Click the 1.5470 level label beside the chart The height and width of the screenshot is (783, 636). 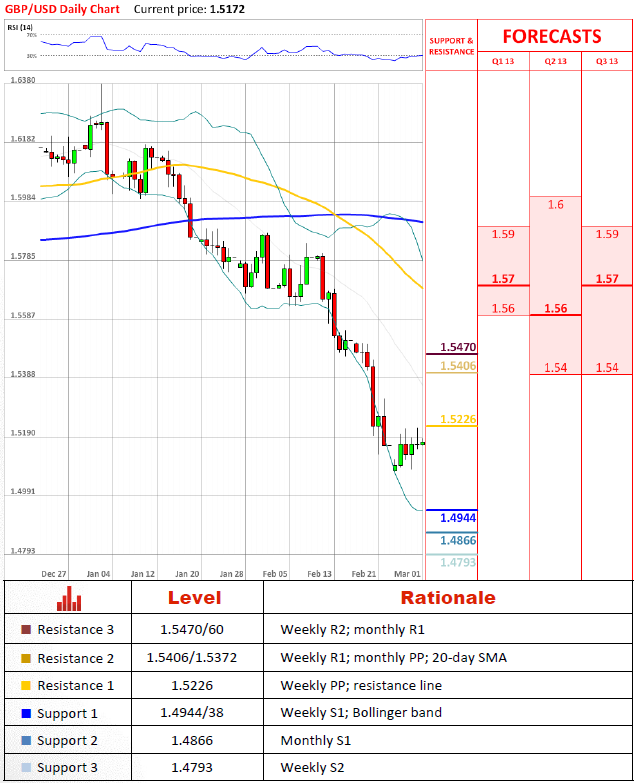coord(458,347)
